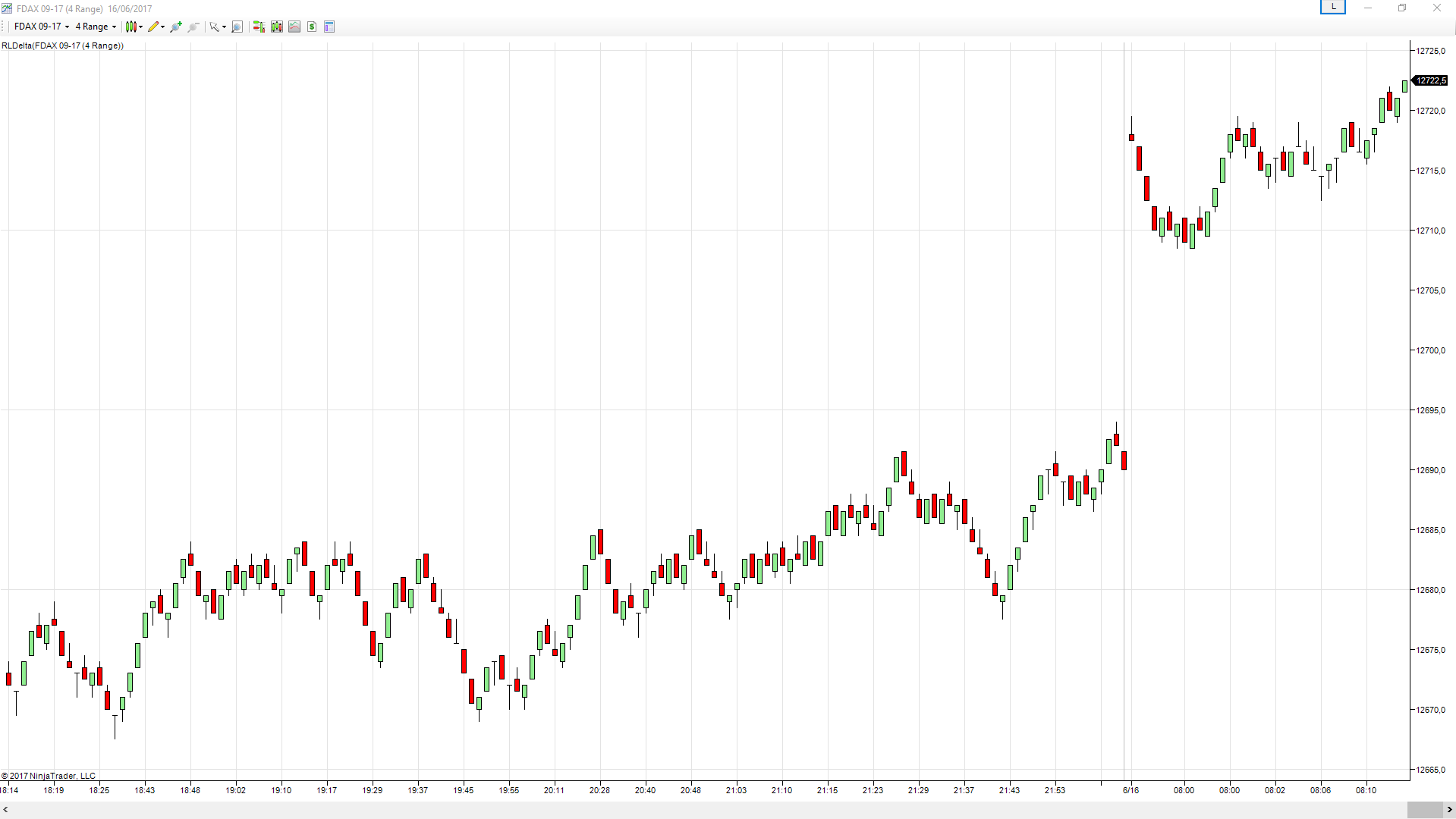Image resolution: width=1456 pixels, height=819 pixels.
Task: Click the greyed Zoom Out magnifier icon
Action: pos(193,27)
